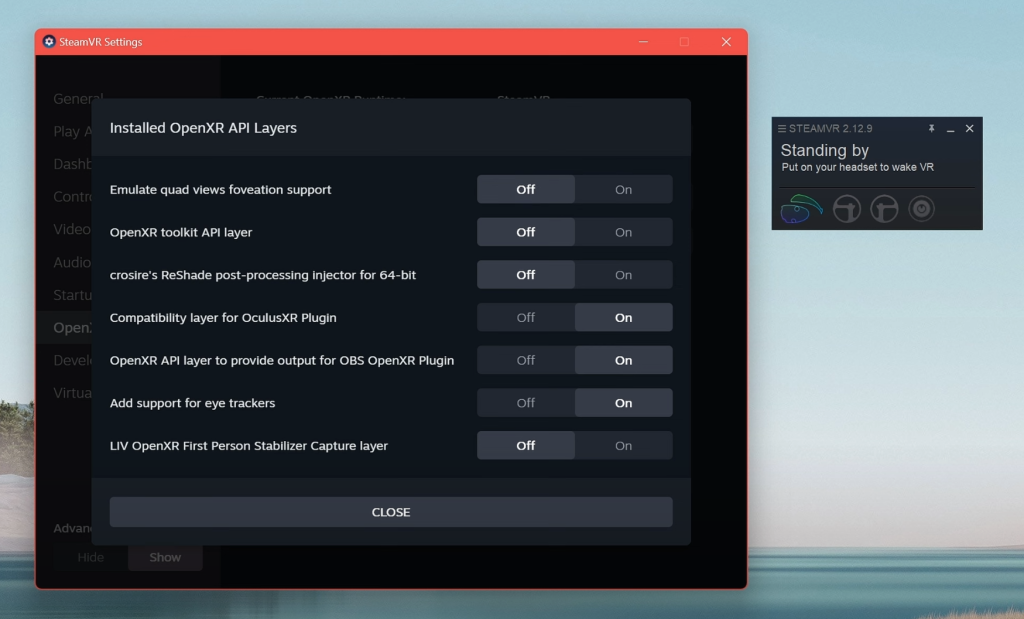Click 'LIV OpenXR First Person Stabilizer Capture layer' text

[x=249, y=445]
